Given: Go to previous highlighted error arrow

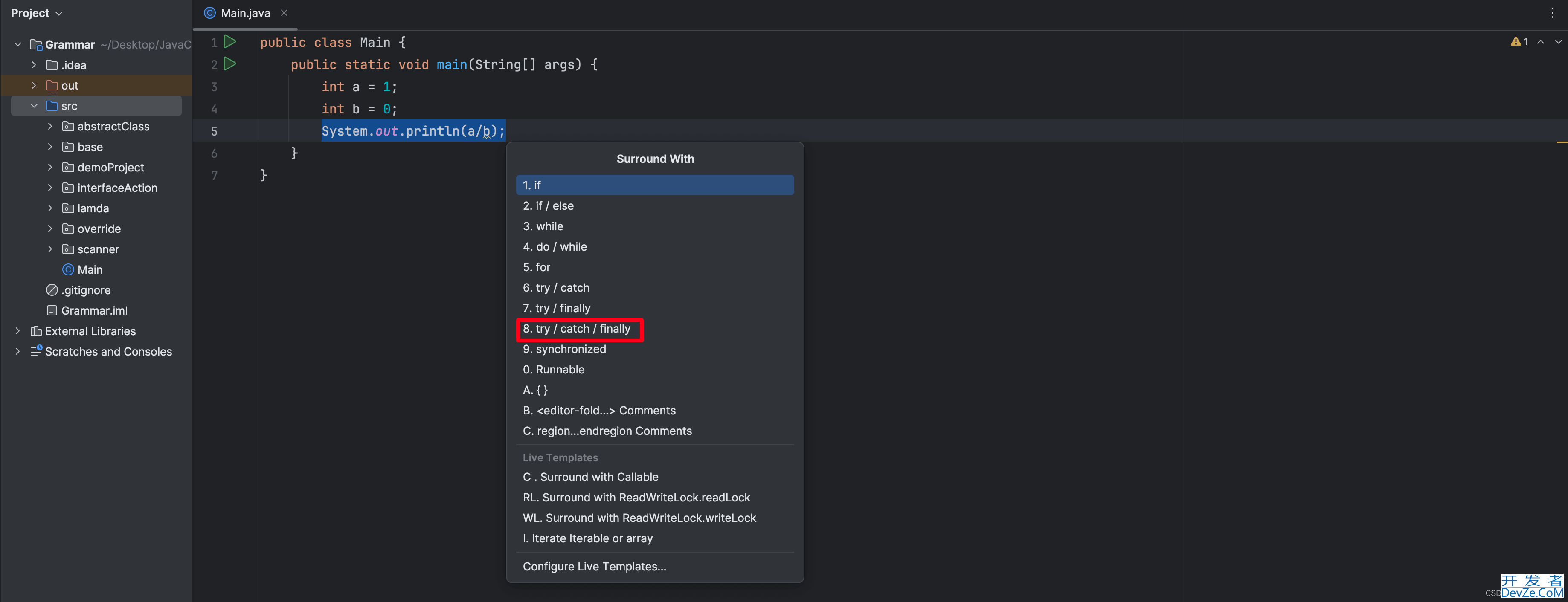Looking at the screenshot, I should [x=1541, y=42].
